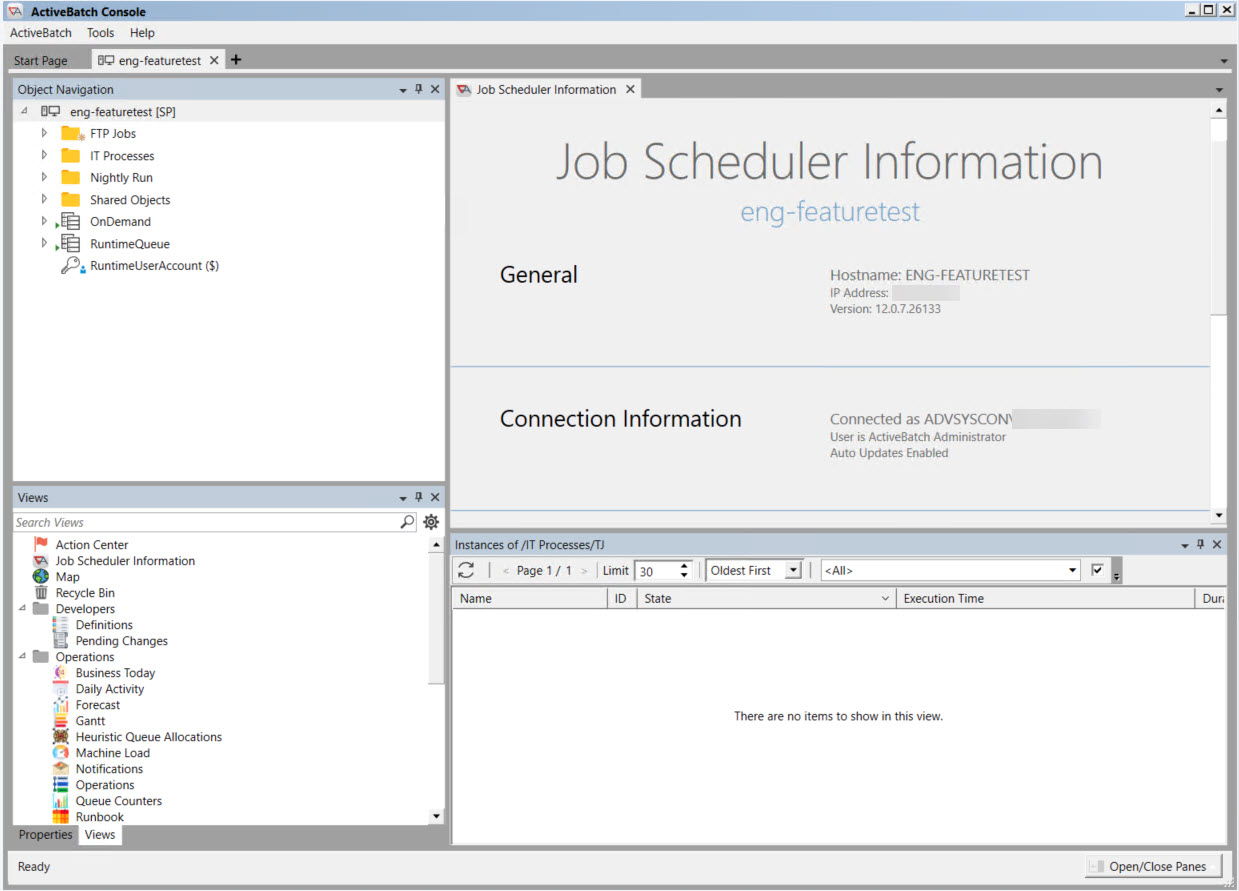1239x891 pixels.
Task: Select the RuntimeUserAccount key icon
Action: (71, 266)
